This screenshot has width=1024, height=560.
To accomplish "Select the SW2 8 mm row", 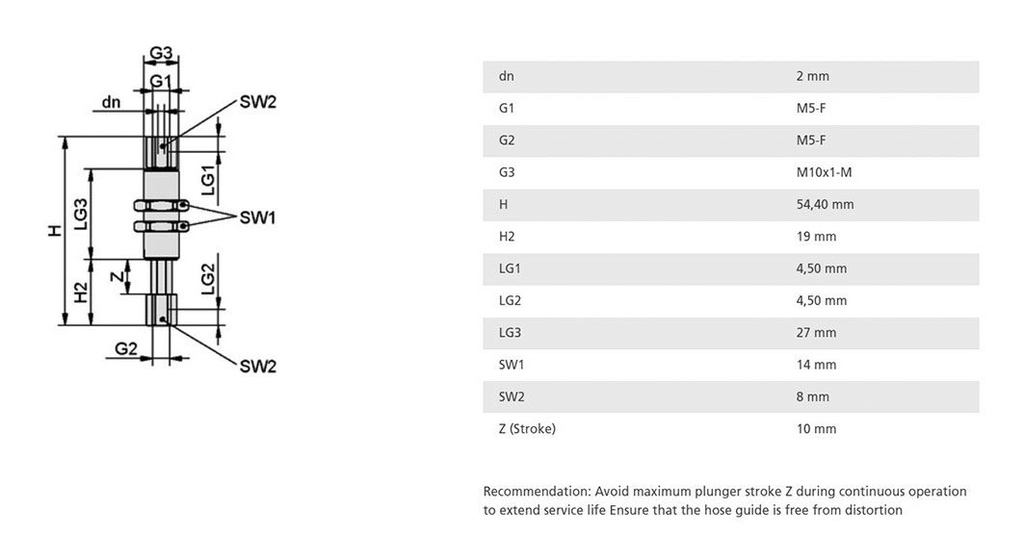I will 731,397.
